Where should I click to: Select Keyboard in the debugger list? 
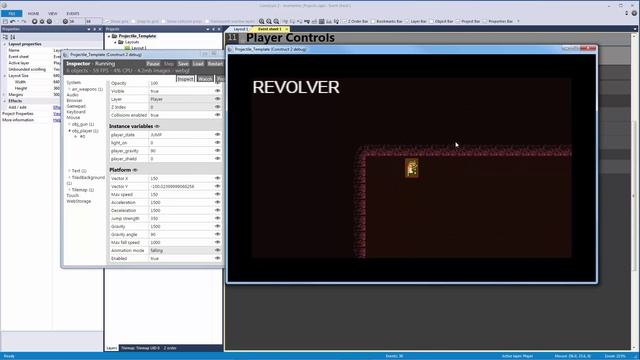76,112
